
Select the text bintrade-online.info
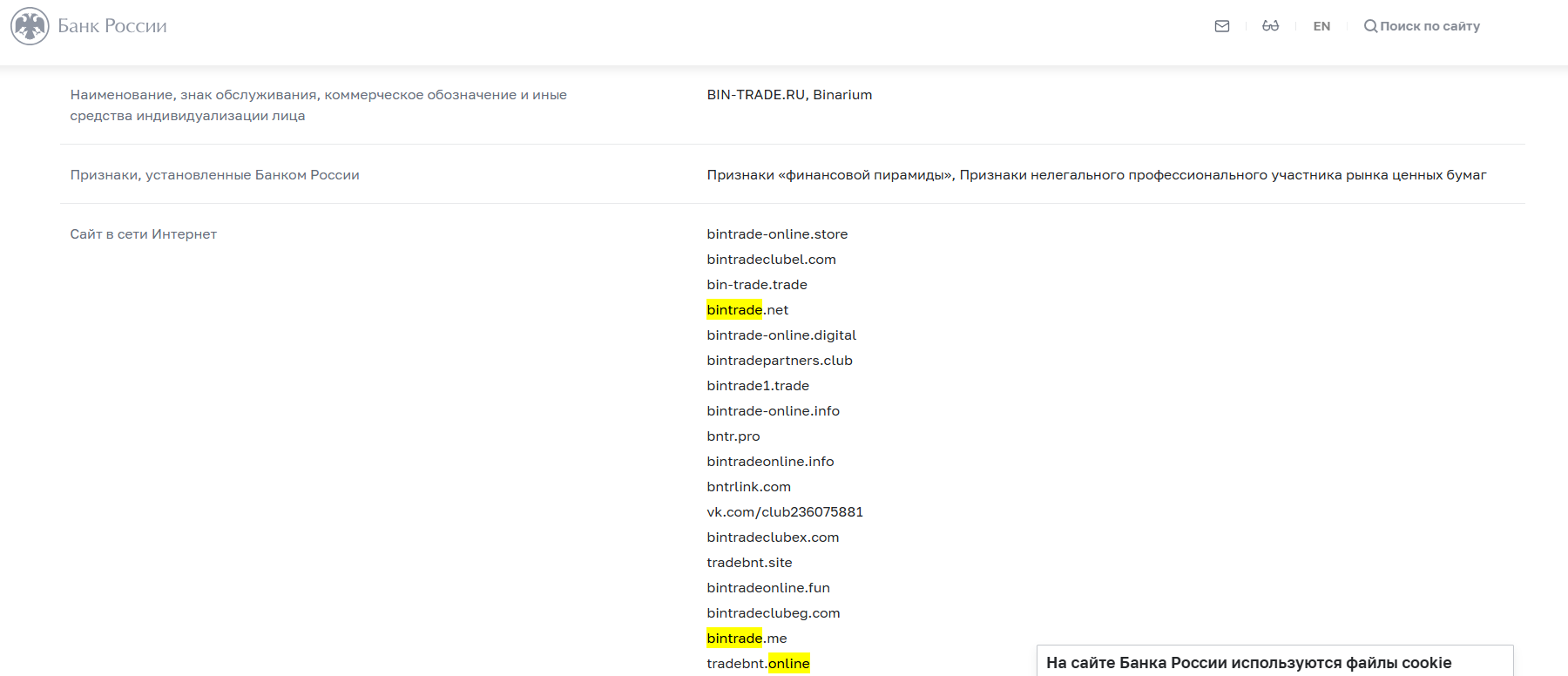[773, 411]
